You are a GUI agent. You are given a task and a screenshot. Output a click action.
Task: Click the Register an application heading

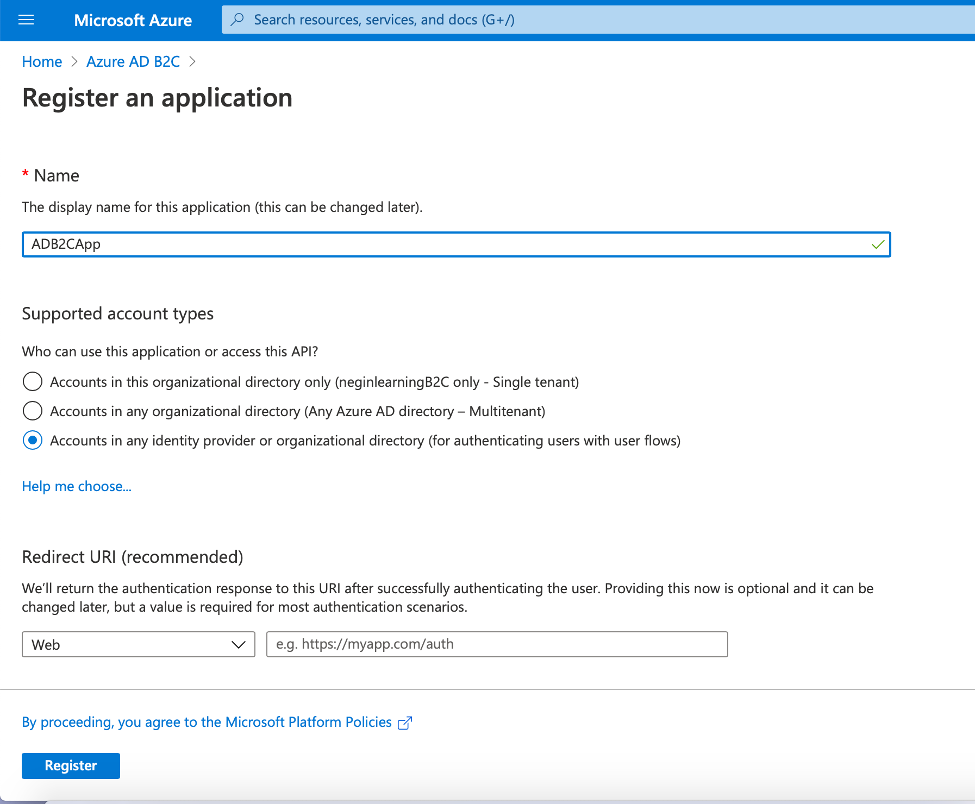pyautogui.click(x=157, y=98)
